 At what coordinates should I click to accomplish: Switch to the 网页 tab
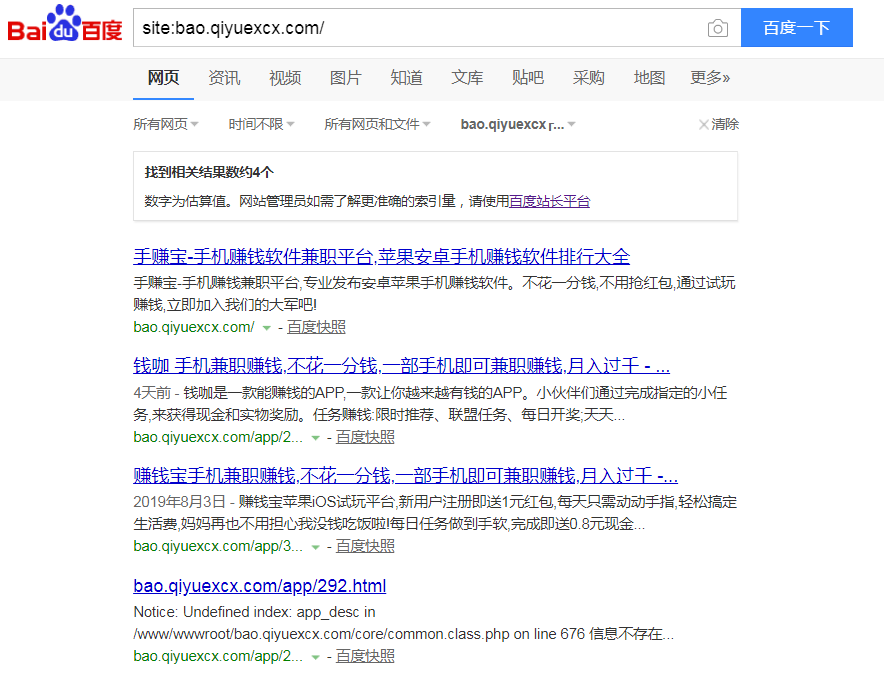[x=163, y=78]
